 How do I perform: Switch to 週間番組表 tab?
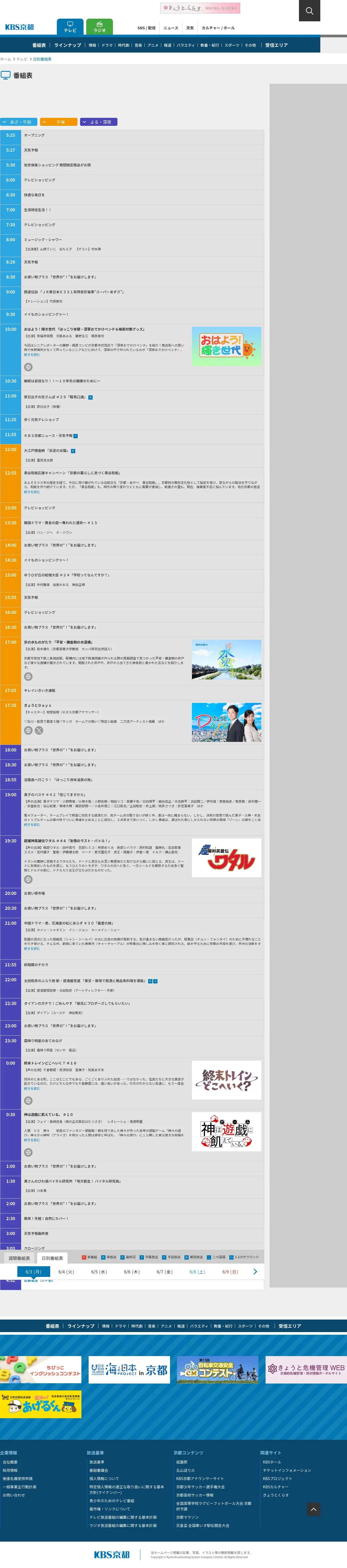click(19, 1258)
